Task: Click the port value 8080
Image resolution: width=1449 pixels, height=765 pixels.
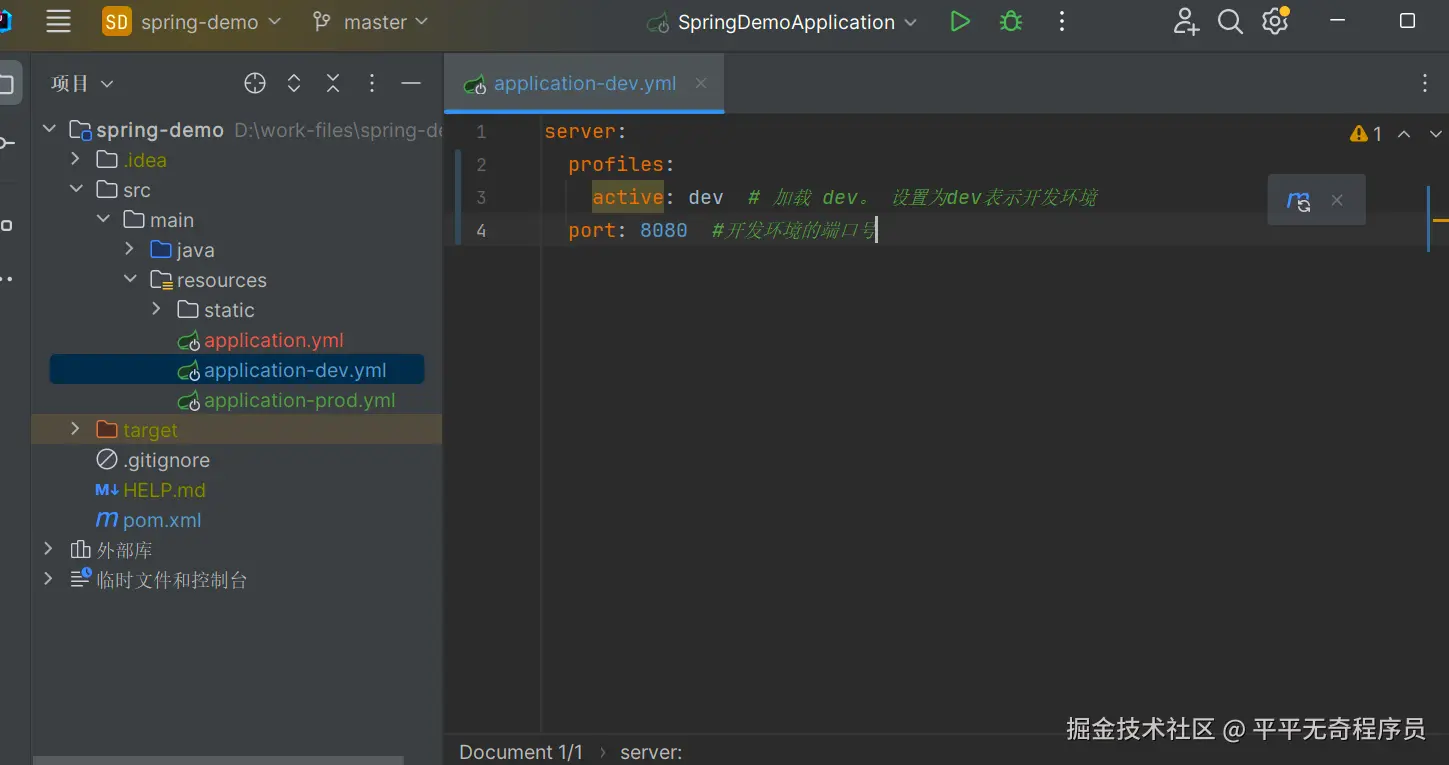Action: [x=664, y=230]
